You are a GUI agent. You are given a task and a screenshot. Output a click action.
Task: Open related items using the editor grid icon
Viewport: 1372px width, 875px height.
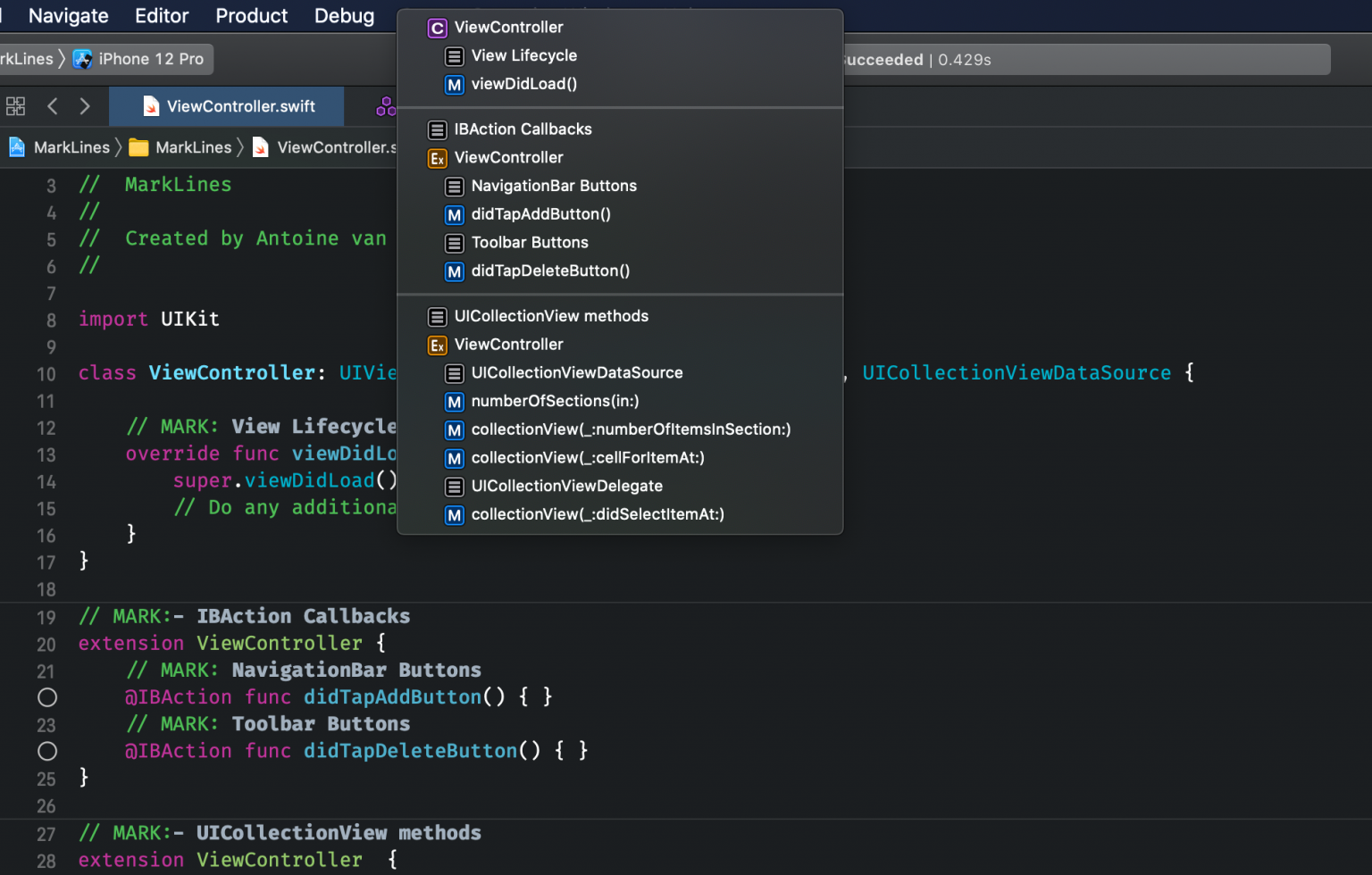pyautogui.click(x=15, y=105)
